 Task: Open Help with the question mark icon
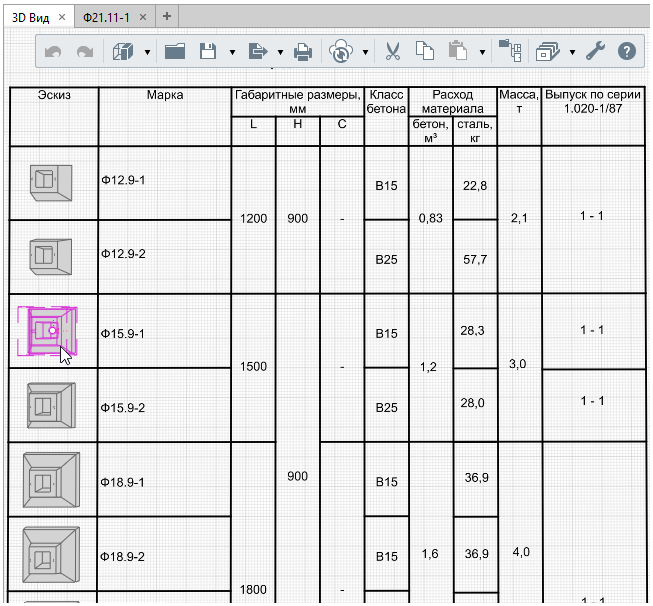click(x=628, y=51)
